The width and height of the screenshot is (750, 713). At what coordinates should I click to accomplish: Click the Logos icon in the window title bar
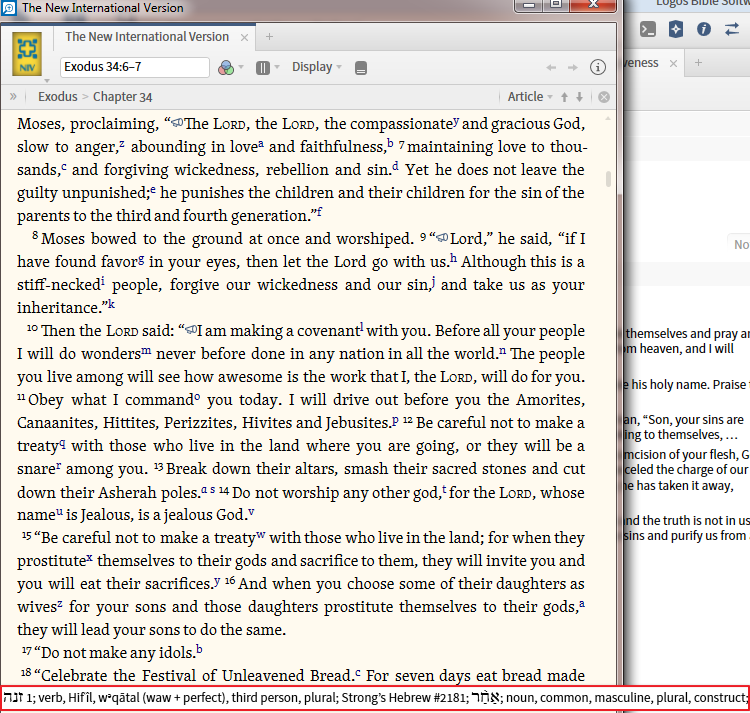pyautogui.click(x=9, y=8)
